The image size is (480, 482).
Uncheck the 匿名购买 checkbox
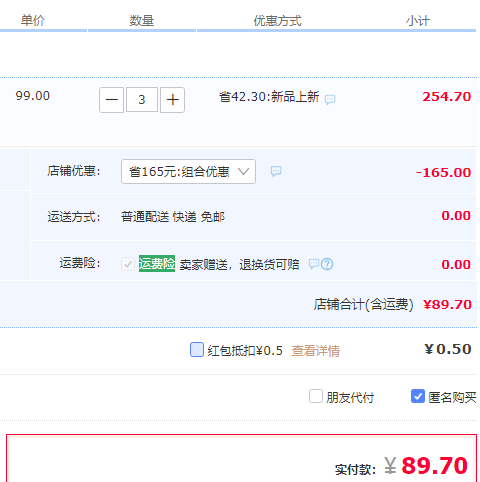point(418,396)
